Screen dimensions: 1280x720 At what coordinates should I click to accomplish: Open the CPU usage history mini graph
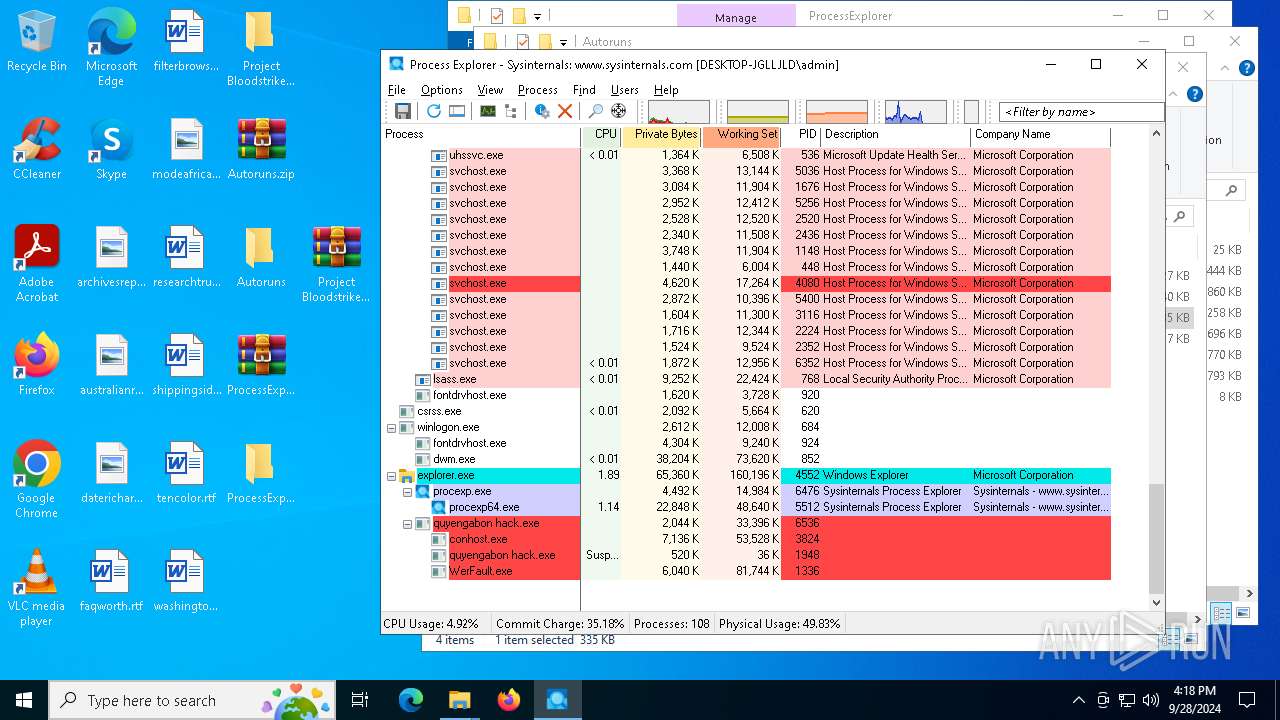(679, 112)
